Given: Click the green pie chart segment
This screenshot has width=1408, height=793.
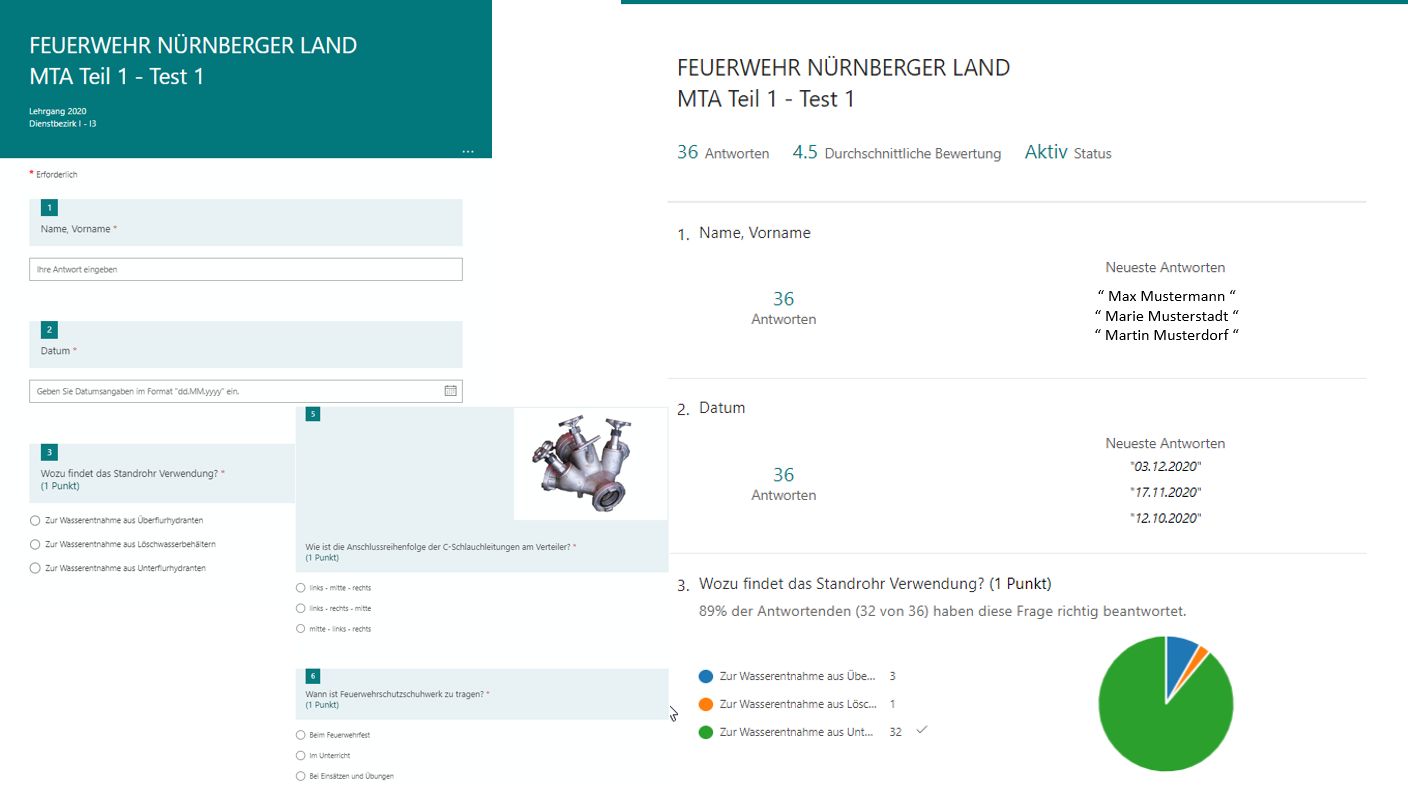Looking at the screenshot, I should point(1160,725).
